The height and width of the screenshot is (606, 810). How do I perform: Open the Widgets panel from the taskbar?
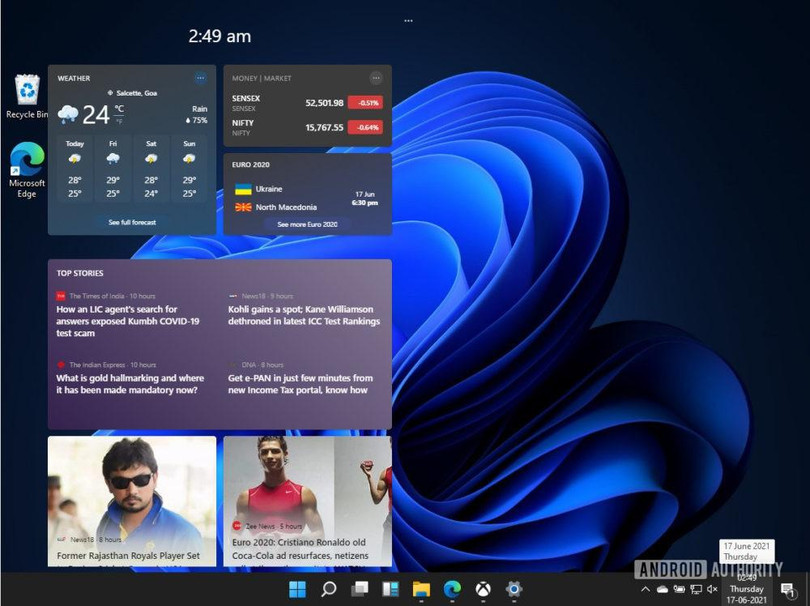(390, 589)
